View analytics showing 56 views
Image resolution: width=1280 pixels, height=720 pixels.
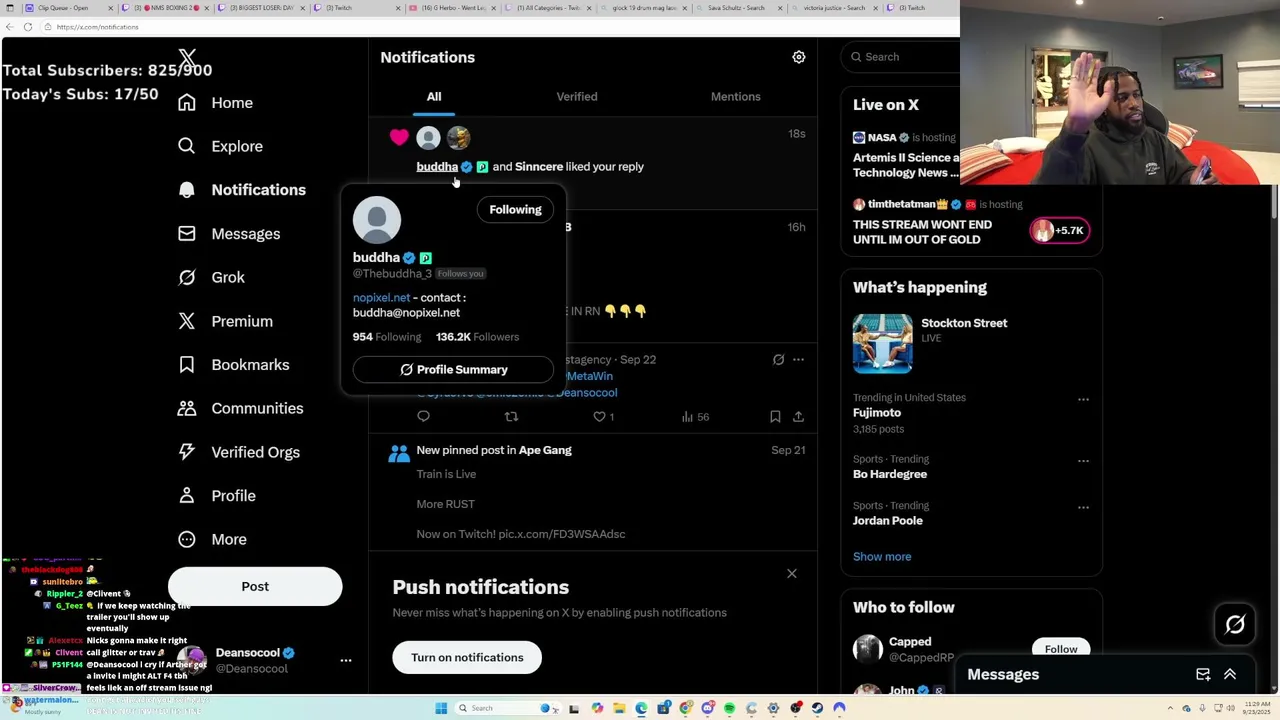coord(695,417)
